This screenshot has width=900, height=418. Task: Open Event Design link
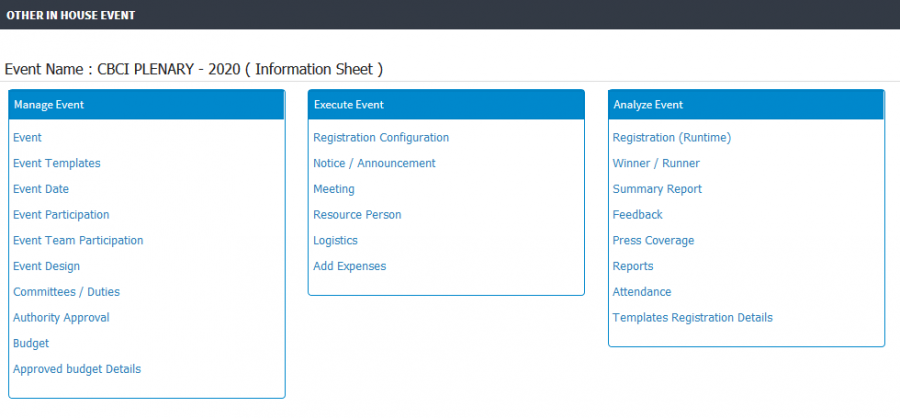[46, 266]
